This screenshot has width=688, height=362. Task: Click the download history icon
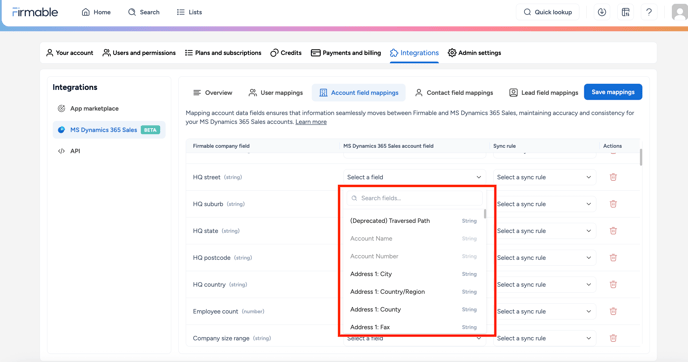pos(602,12)
